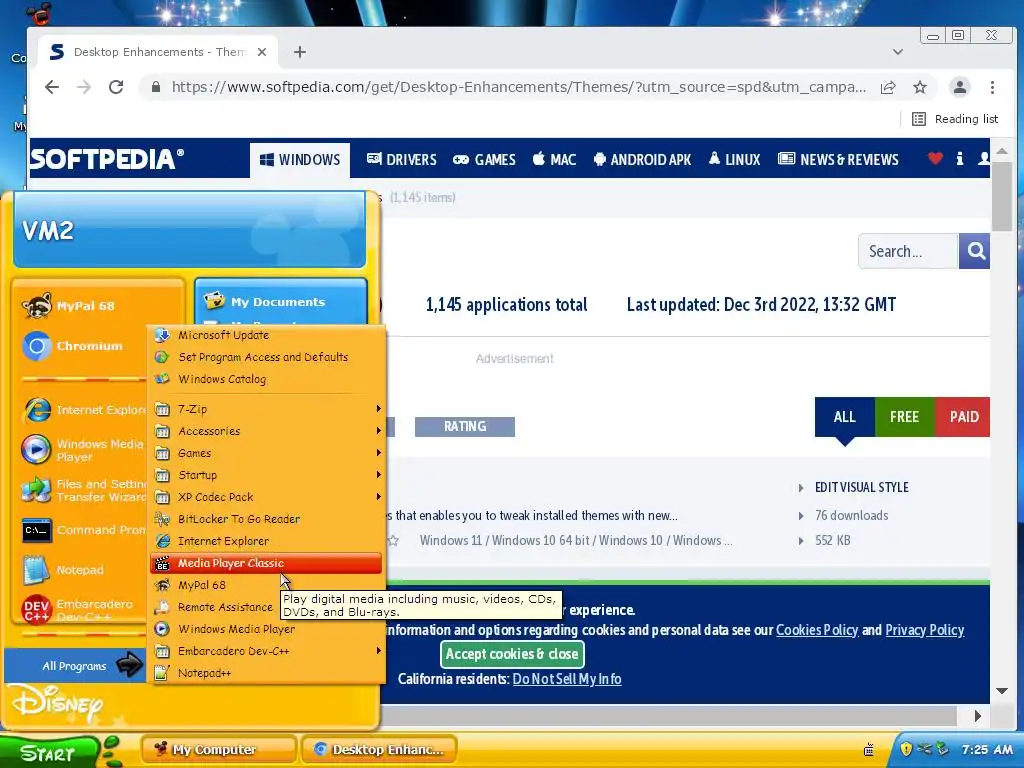The image size is (1024, 768).
Task: Expand the XP Codec Pack submenu
Action: click(x=266, y=497)
